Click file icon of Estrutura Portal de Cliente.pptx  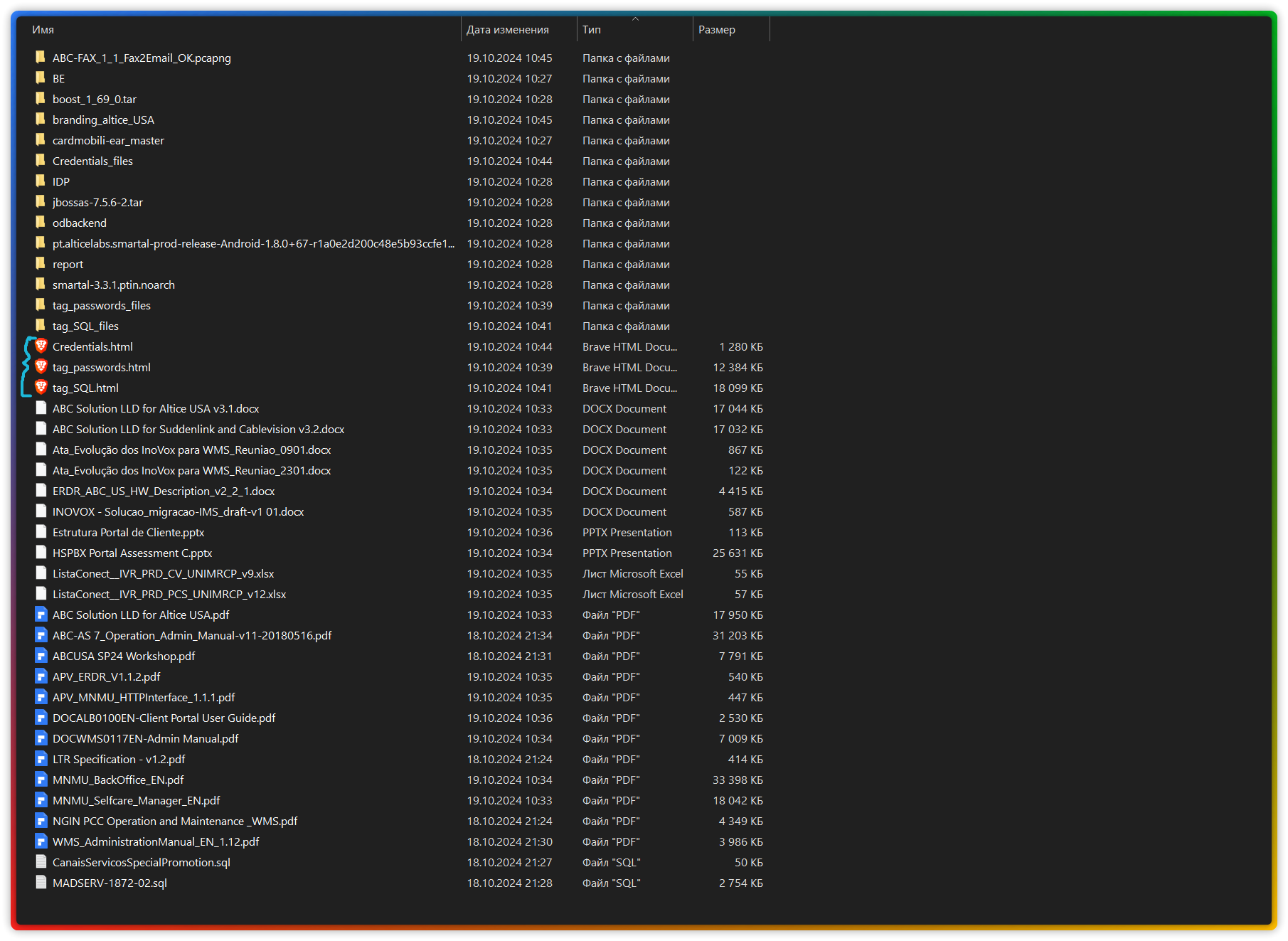point(41,532)
